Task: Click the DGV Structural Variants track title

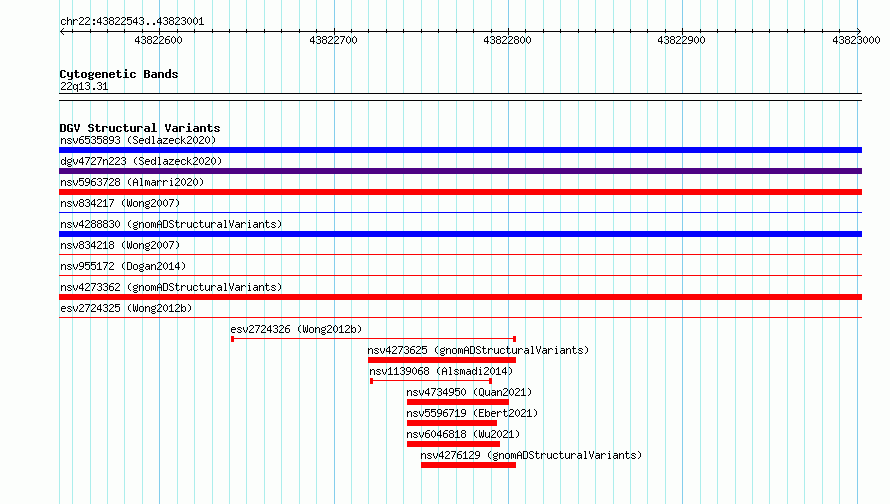Action: coord(140,128)
